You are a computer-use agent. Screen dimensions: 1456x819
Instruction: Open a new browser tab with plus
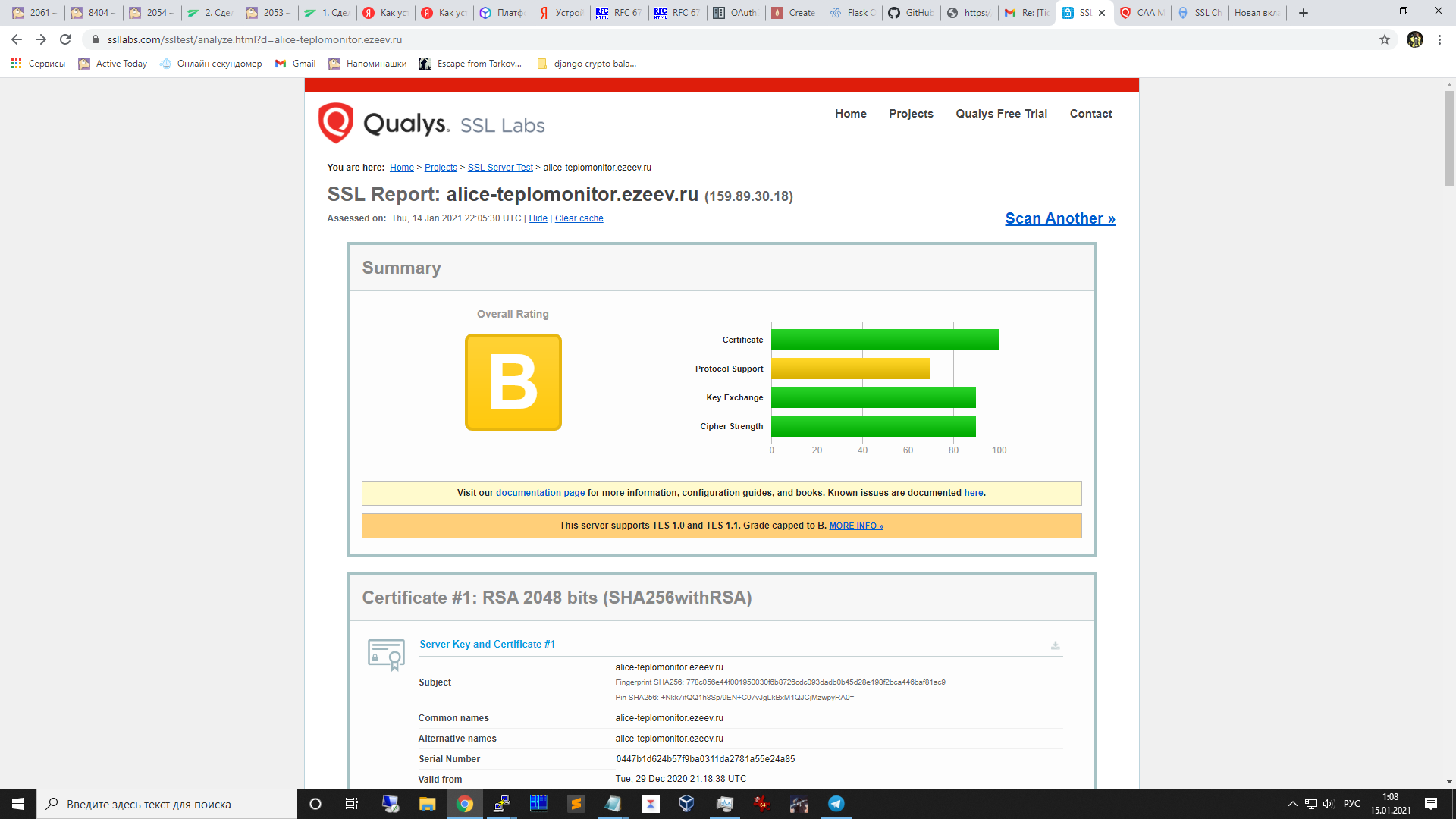tap(1304, 13)
